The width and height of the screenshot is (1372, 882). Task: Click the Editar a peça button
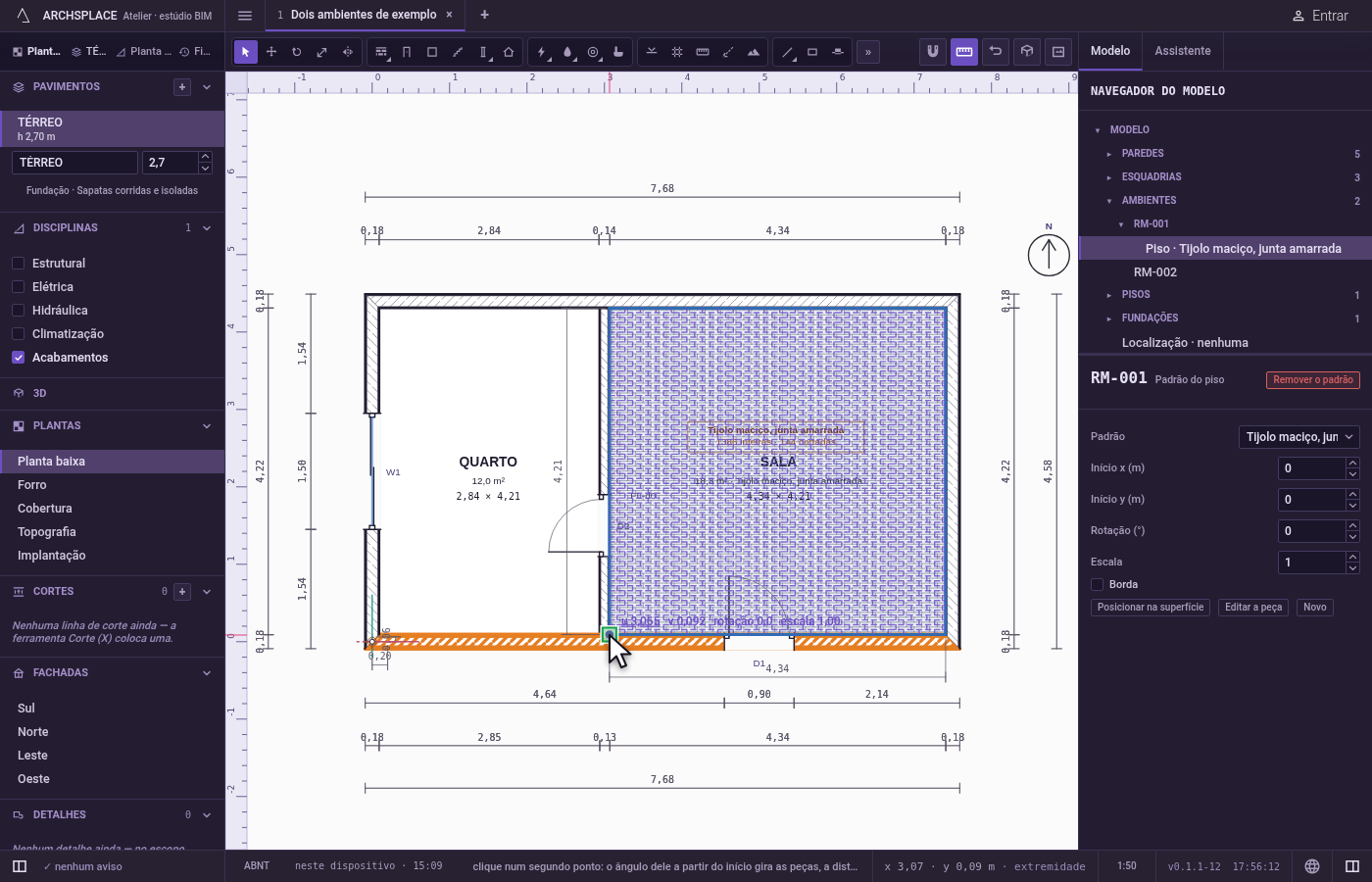[x=1253, y=608]
